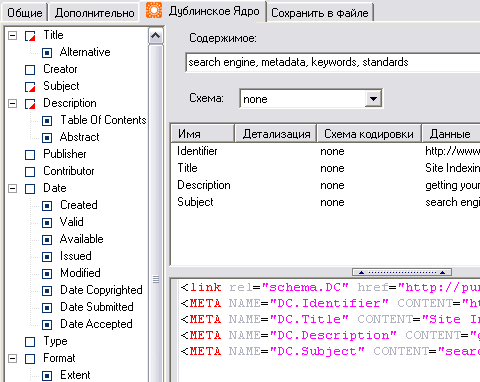Sort by Схема кодировки column header
Screen dimensions: 480x382
(x=369, y=134)
